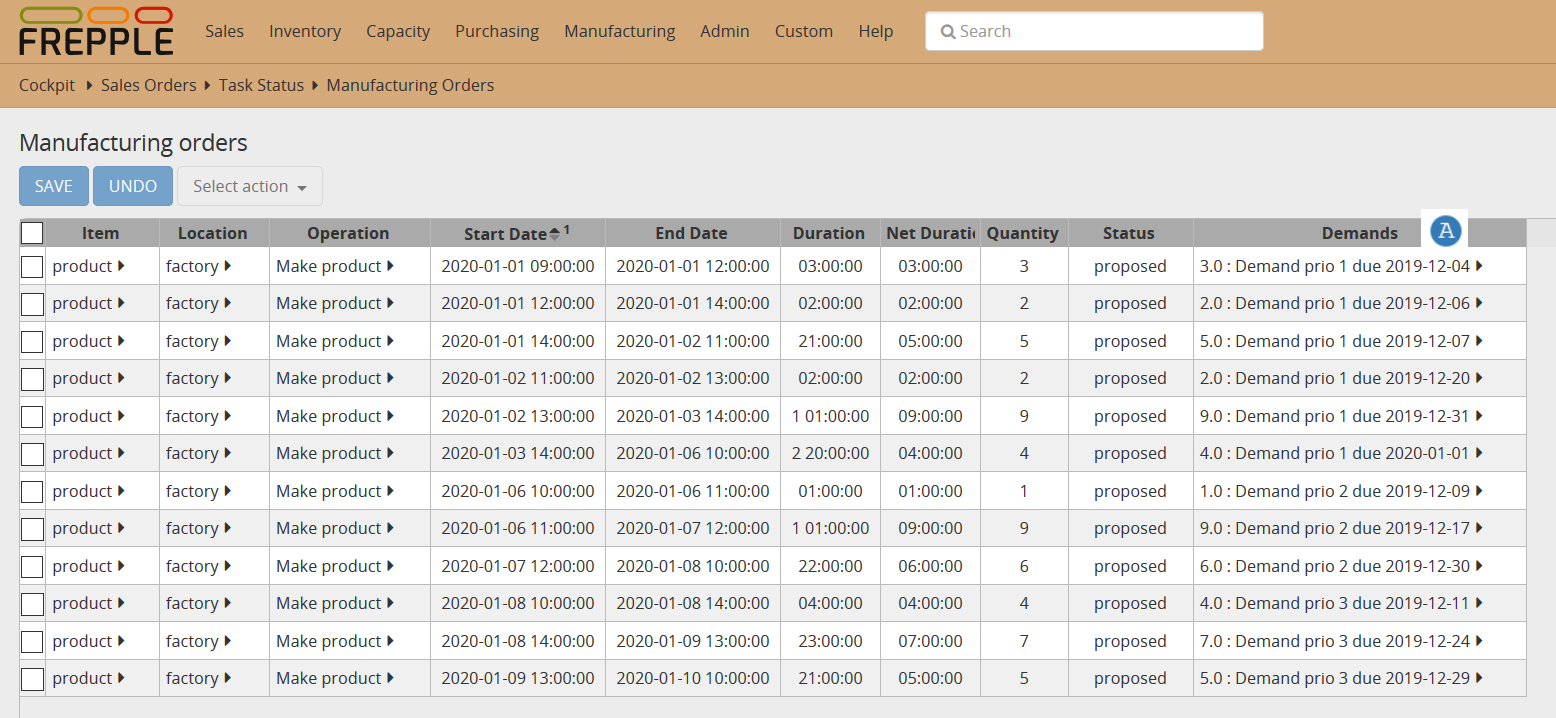Open the Admin menu
The height and width of the screenshot is (718, 1556).
[724, 31]
